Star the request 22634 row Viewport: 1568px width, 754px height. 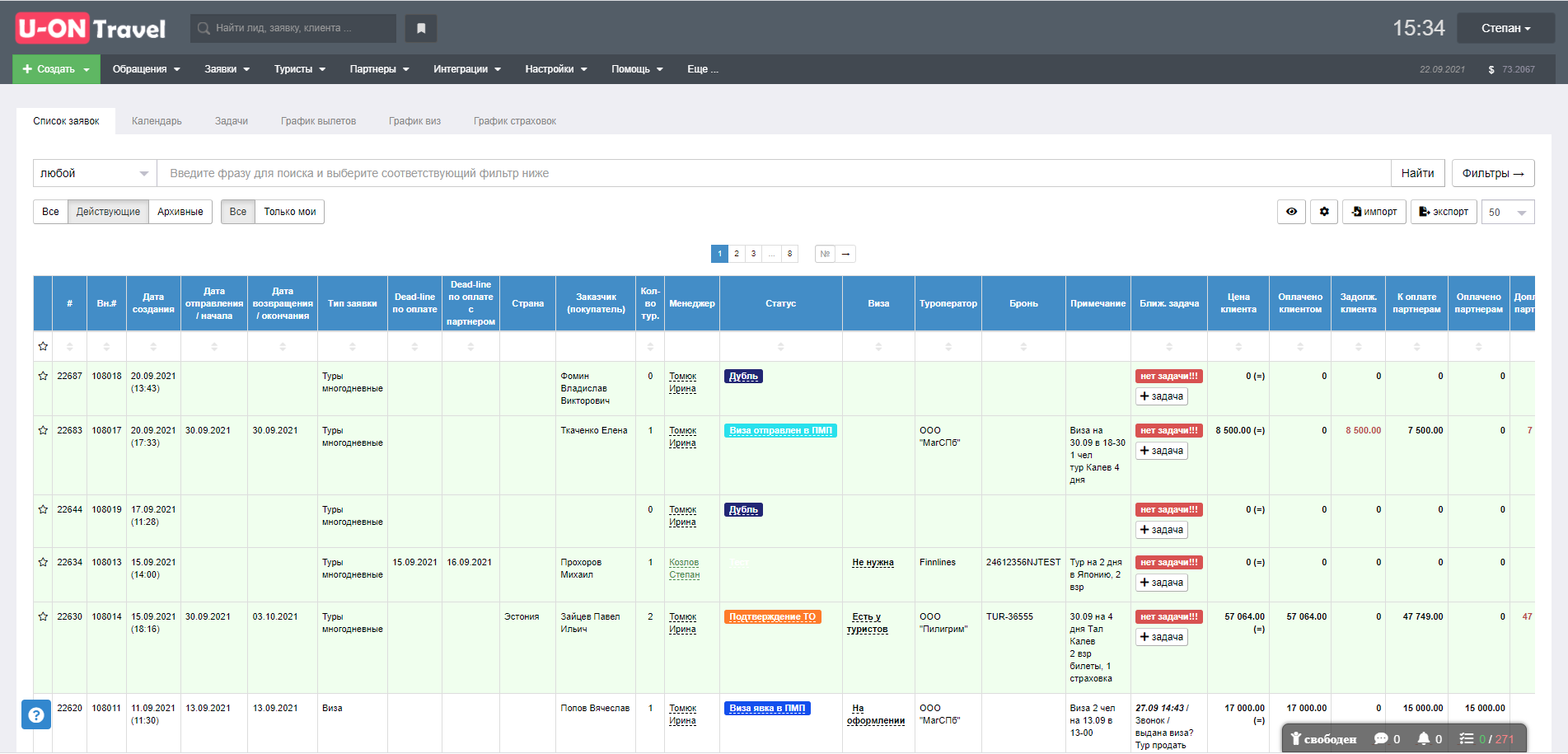pyautogui.click(x=43, y=562)
